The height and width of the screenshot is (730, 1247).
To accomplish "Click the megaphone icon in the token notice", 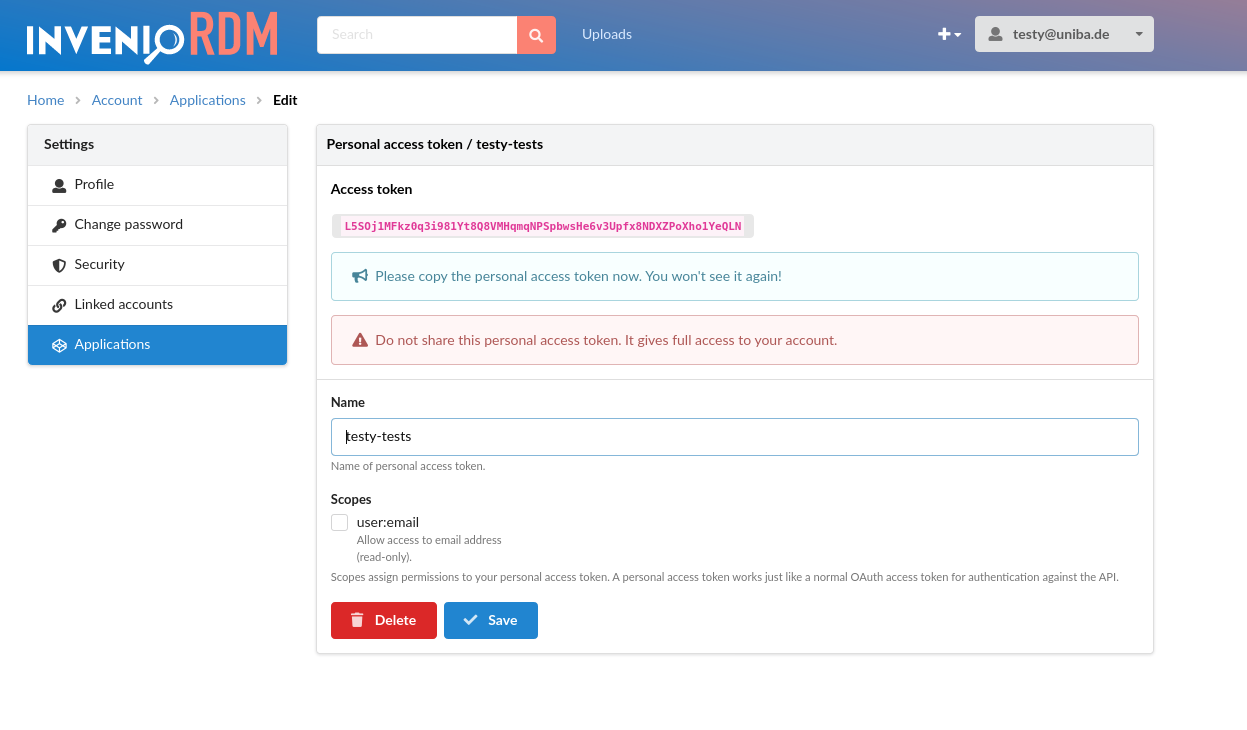I will [359, 275].
